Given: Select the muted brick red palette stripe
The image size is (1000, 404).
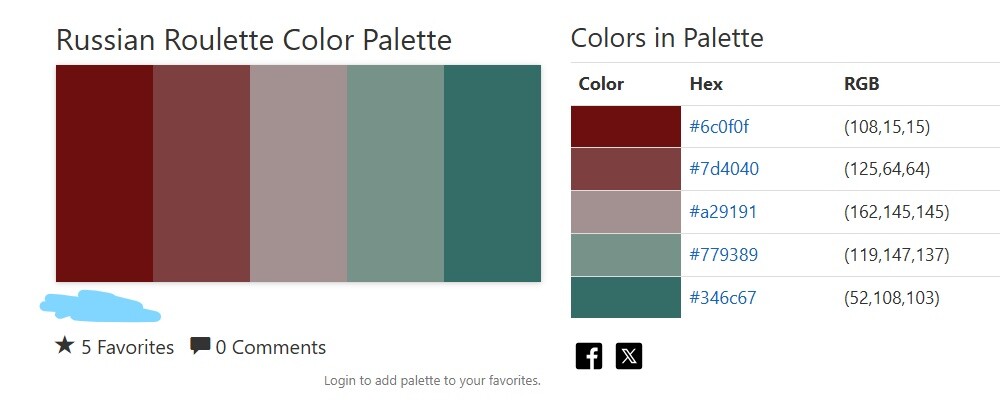Looking at the screenshot, I should pyautogui.click(x=201, y=173).
